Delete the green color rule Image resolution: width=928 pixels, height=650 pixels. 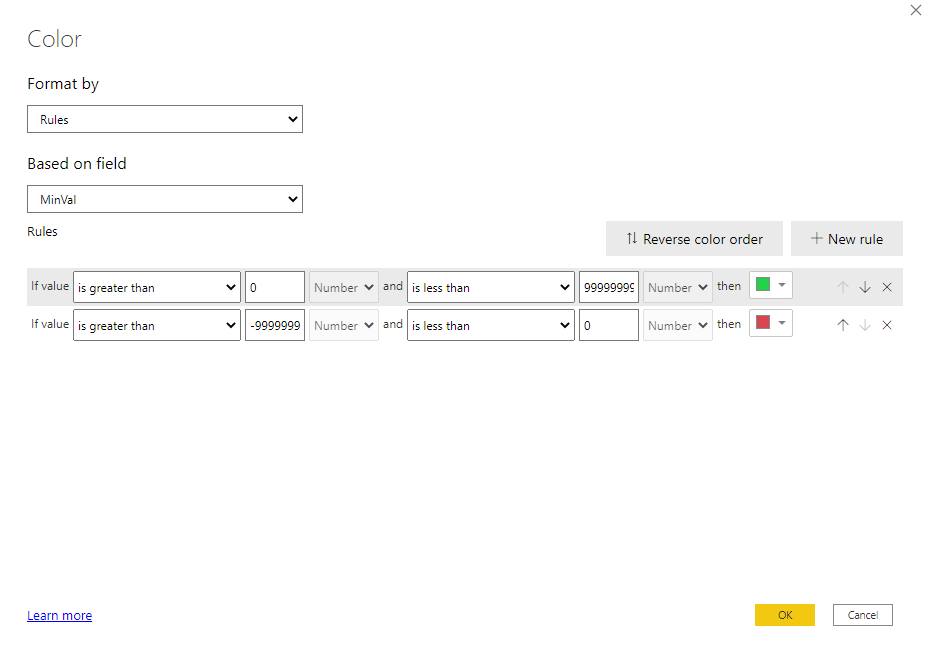tap(887, 287)
